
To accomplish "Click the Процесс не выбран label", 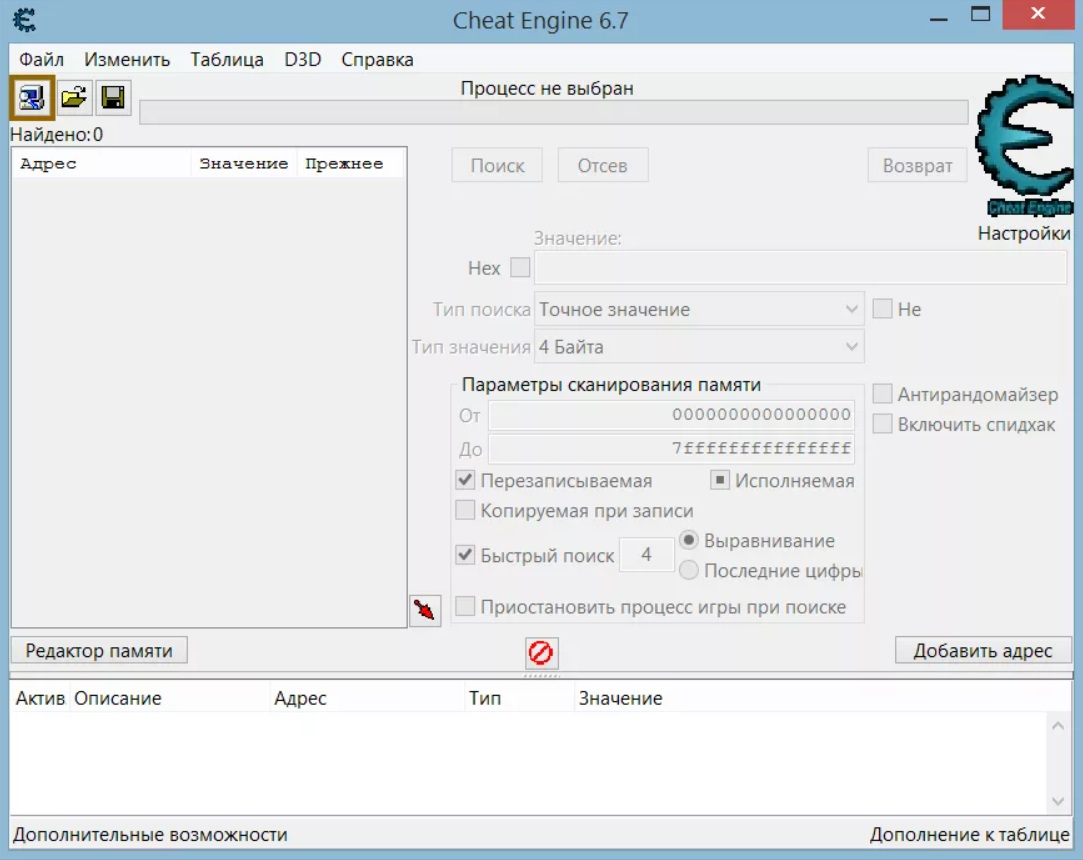I will (x=547, y=88).
